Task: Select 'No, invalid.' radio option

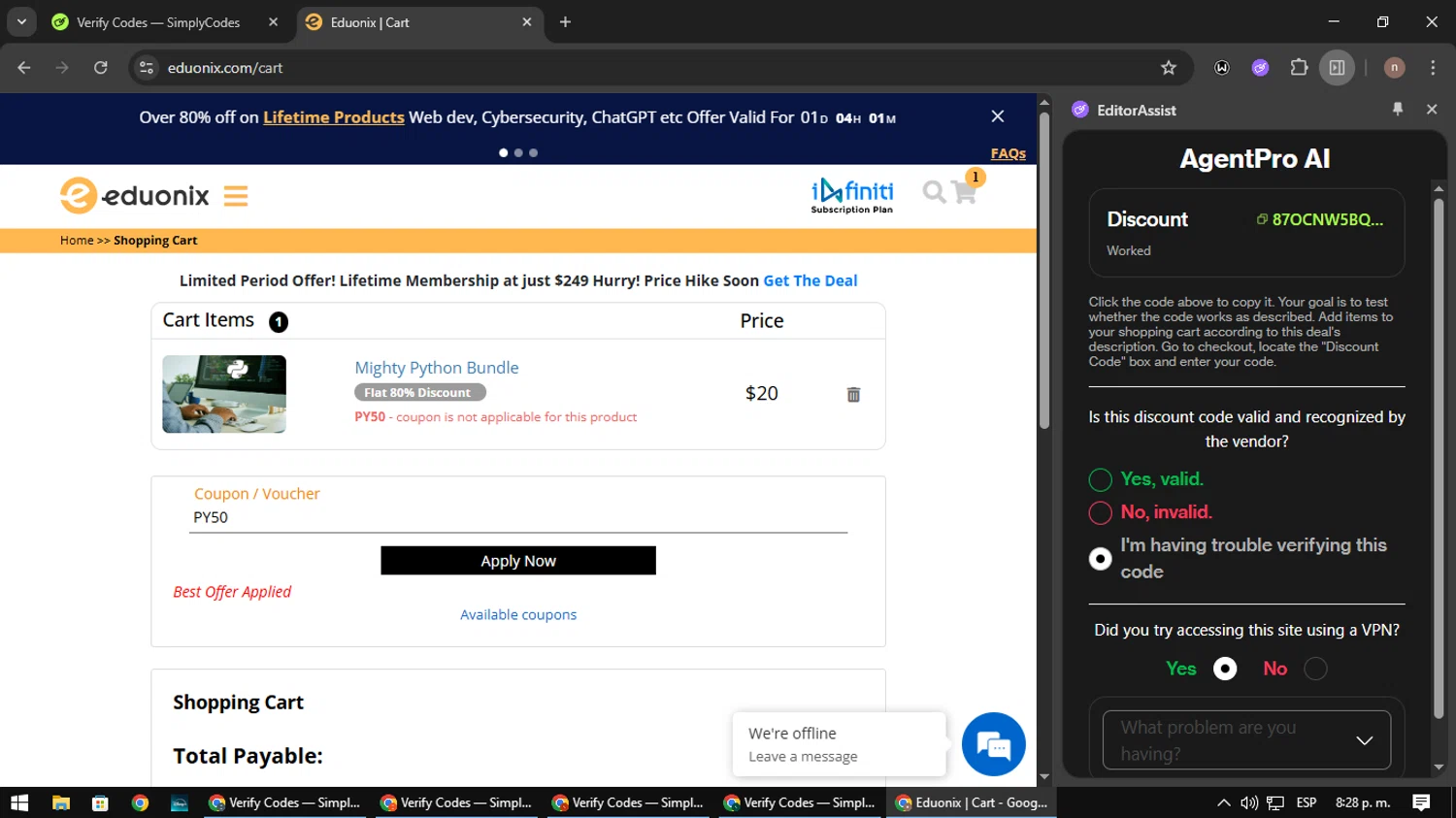Action: 1100,512
